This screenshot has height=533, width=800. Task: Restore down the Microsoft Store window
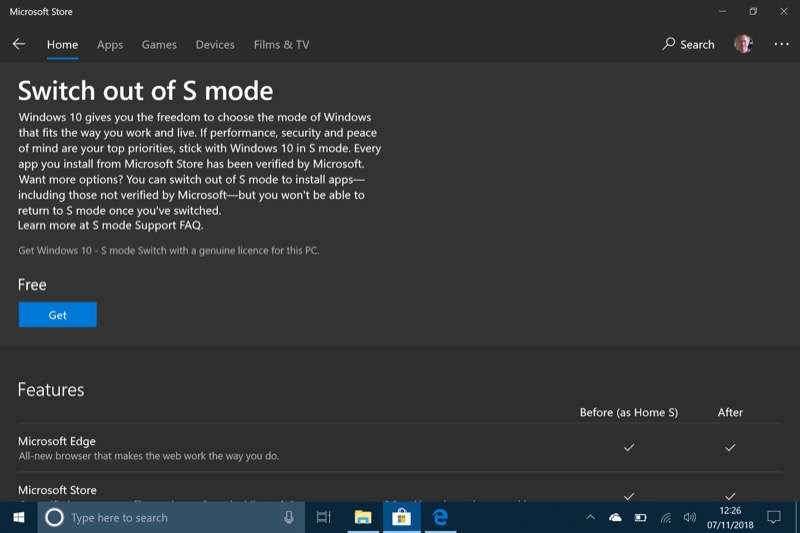(x=753, y=11)
